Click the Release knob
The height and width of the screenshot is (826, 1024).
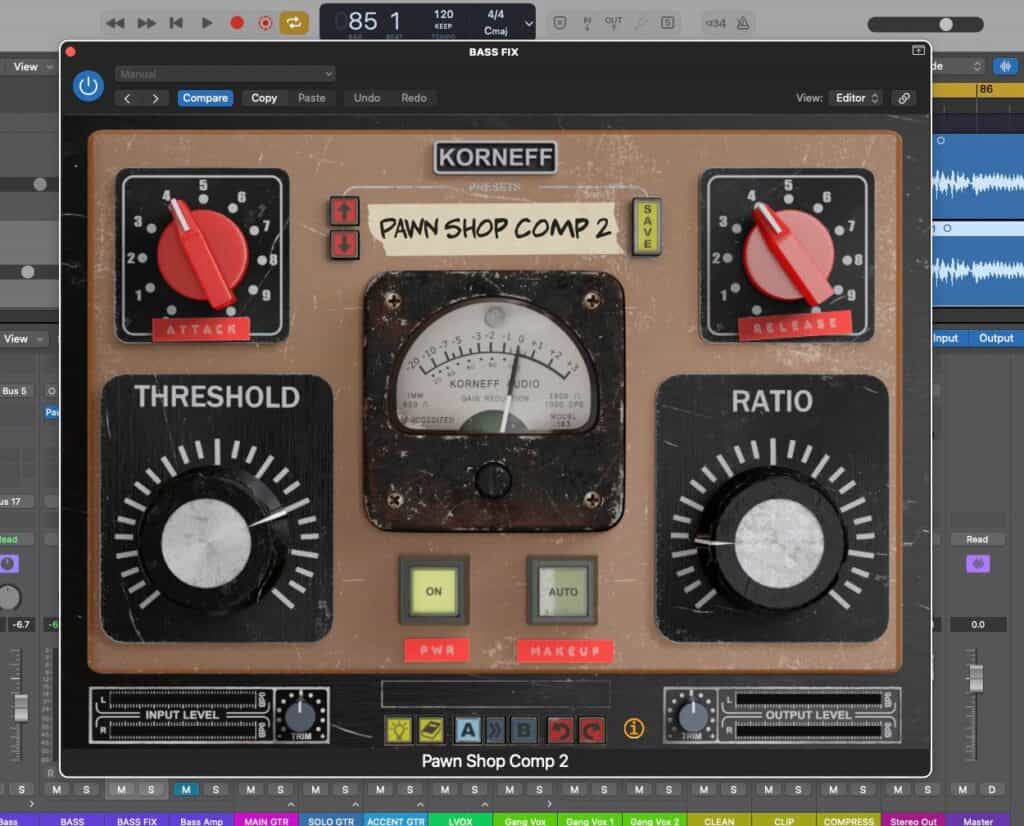788,255
